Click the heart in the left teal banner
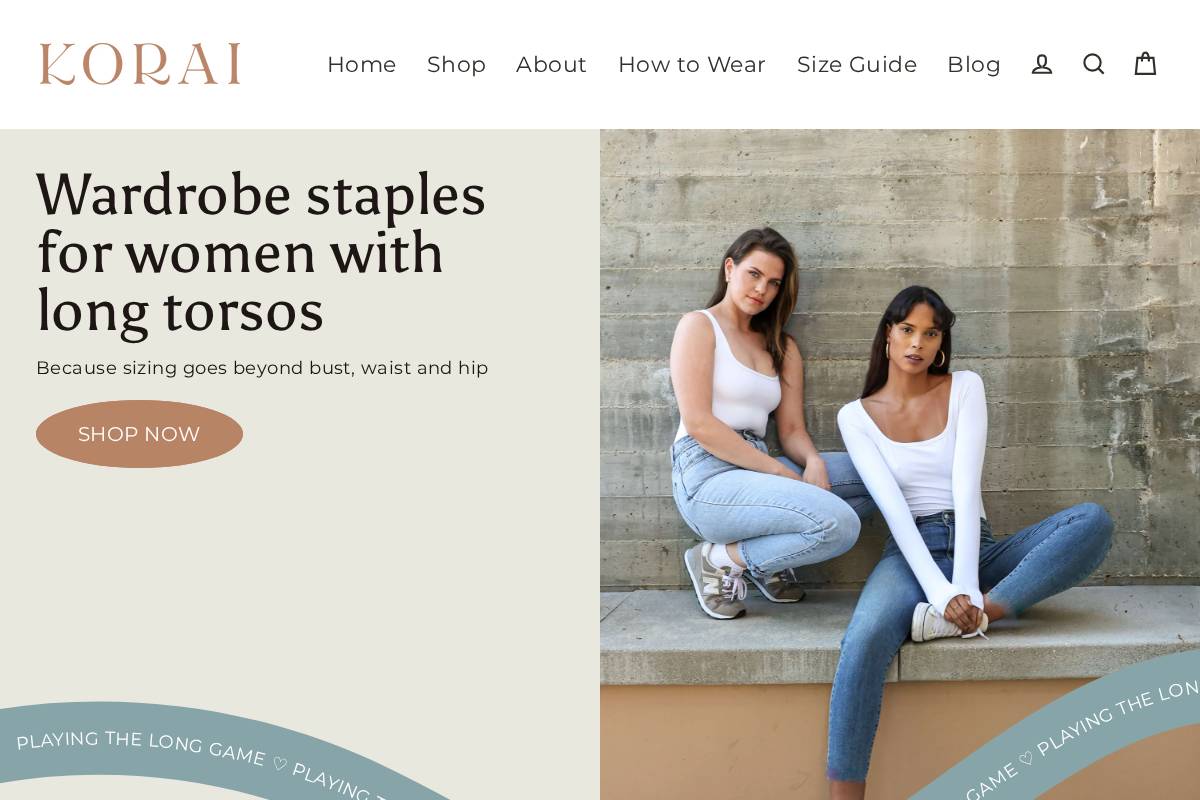The image size is (1200, 800). 280,764
